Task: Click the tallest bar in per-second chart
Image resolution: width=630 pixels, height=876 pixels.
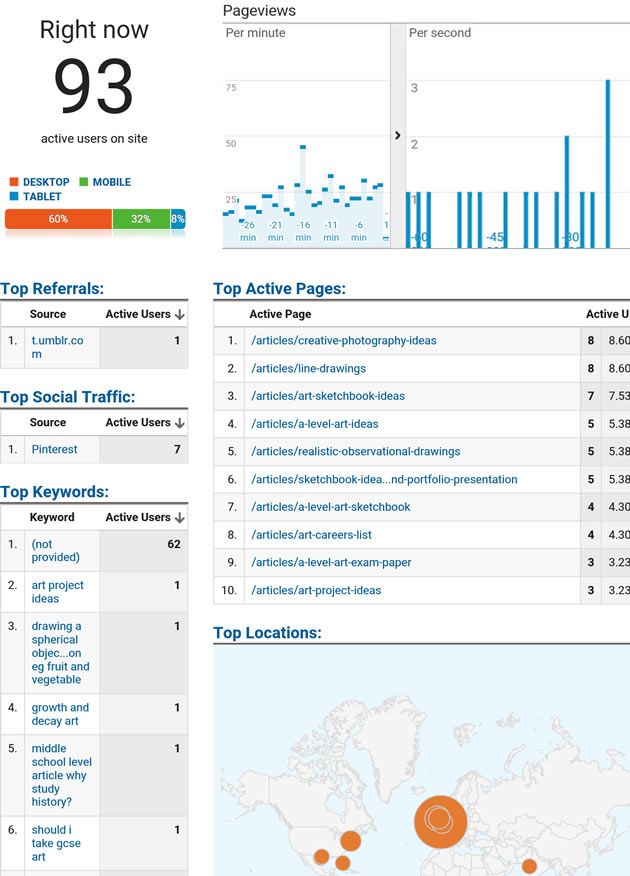Action: tap(607, 163)
